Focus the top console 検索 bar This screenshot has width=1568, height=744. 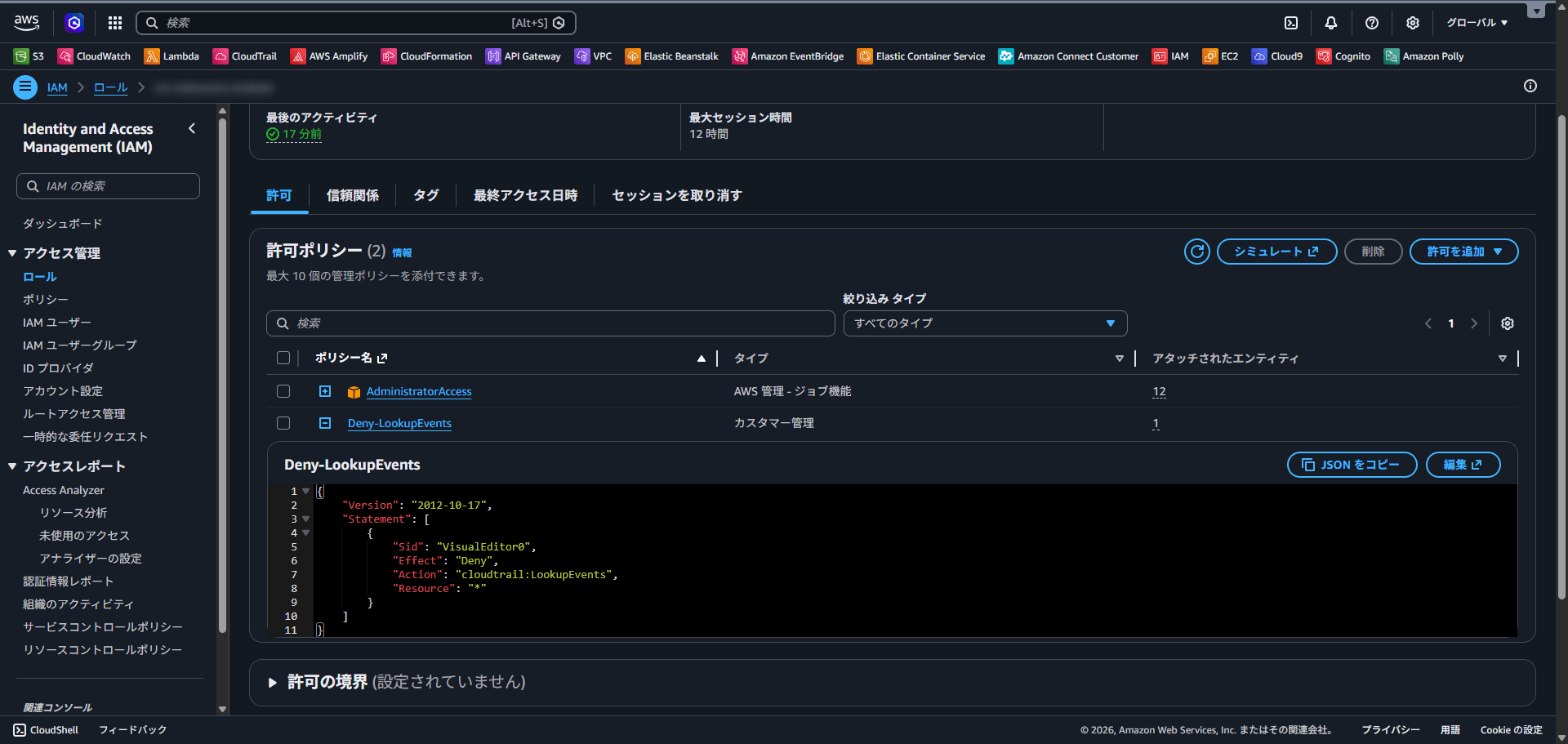tap(356, 23)
